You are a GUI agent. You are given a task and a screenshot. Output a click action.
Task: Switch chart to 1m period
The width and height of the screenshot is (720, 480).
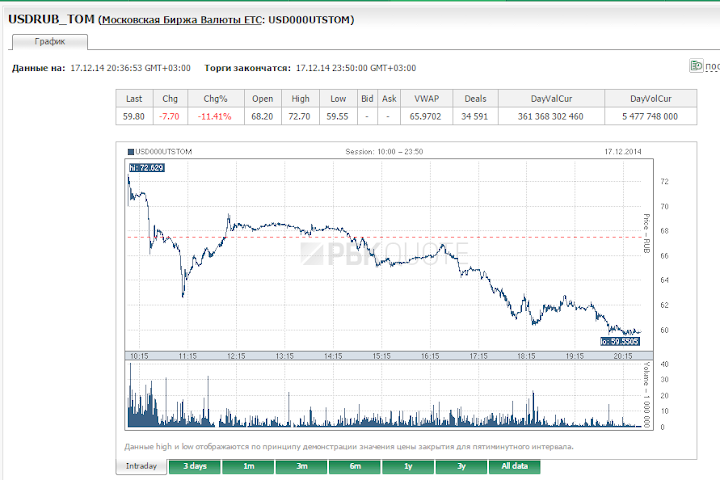tap(248, 466)
